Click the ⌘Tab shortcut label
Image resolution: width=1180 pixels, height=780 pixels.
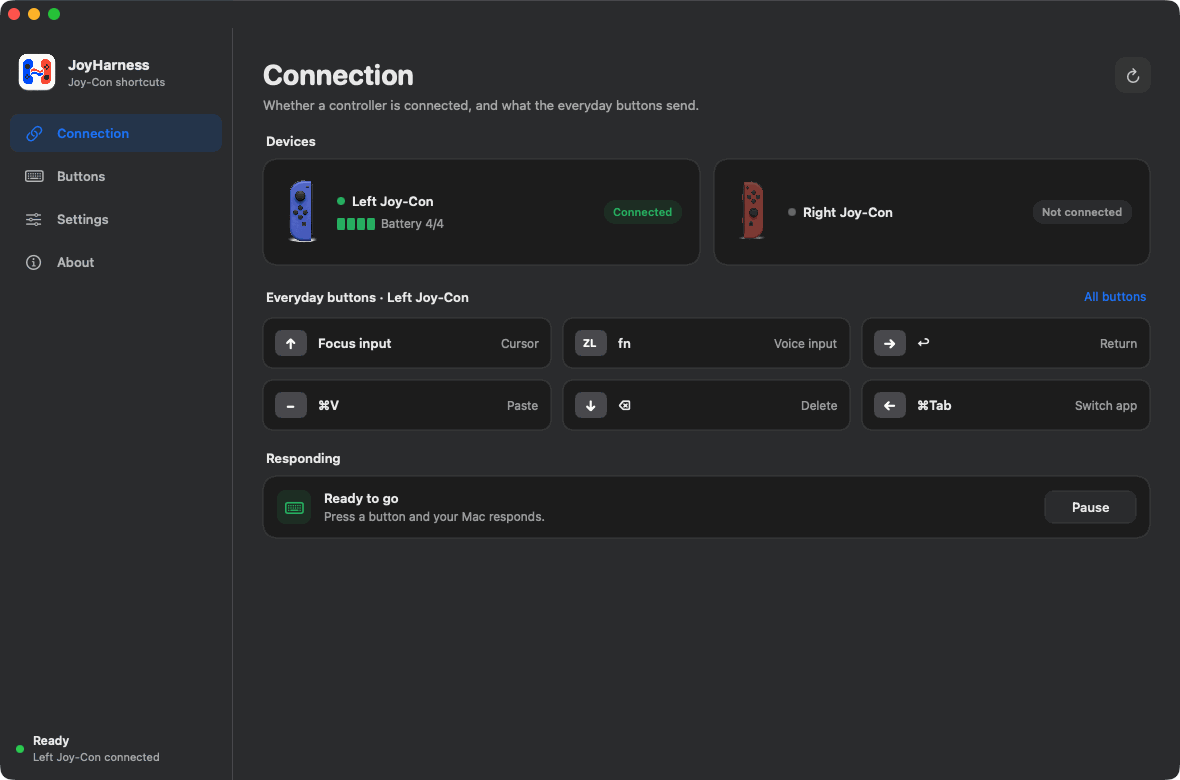(x=934, y=405)
